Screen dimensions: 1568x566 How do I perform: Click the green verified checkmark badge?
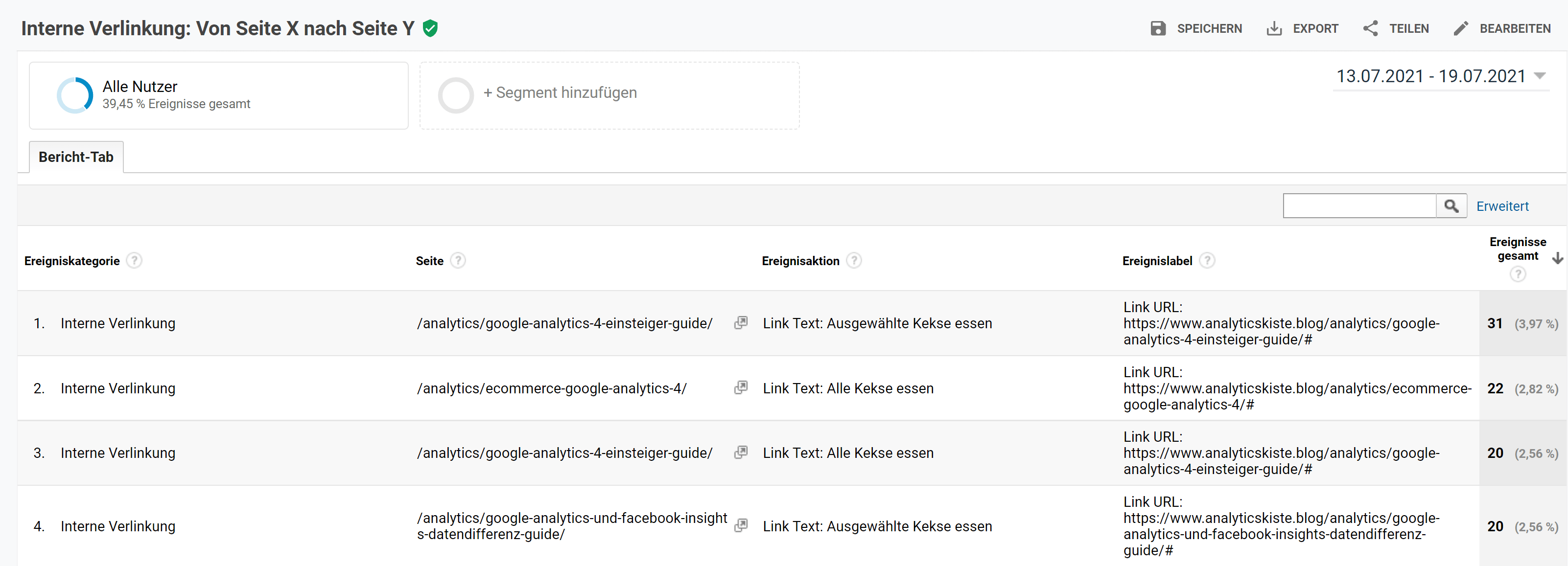[430, 28]
